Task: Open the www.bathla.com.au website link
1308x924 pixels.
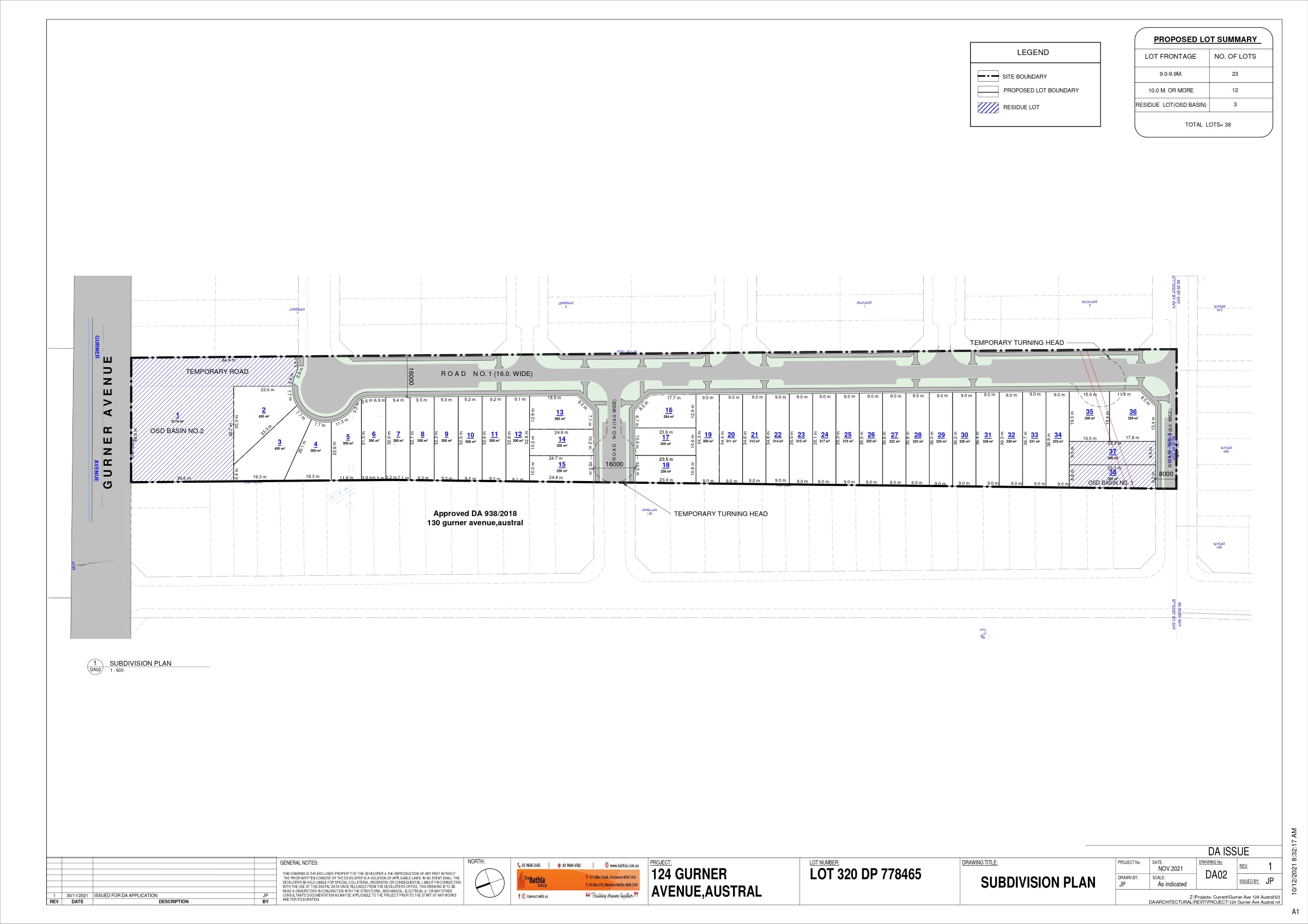Action: 623,865
